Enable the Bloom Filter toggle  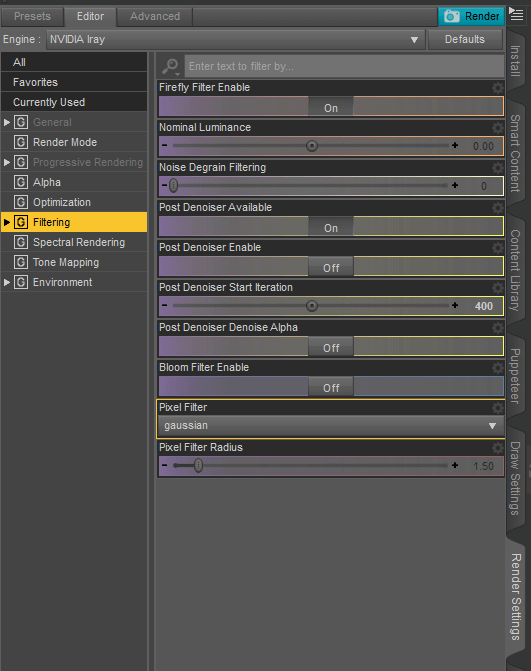(x=331, y=386)
